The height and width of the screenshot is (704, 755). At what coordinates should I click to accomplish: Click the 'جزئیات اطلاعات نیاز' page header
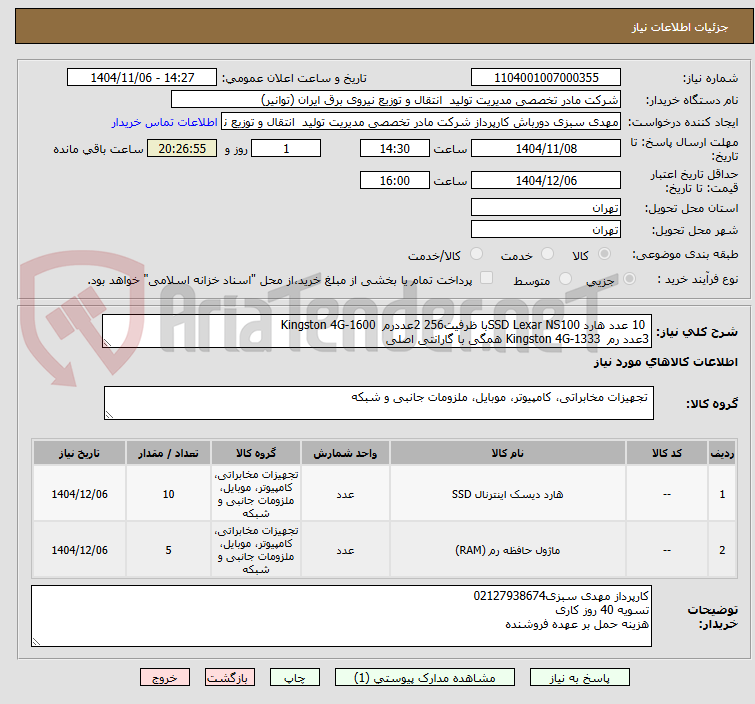680,27
